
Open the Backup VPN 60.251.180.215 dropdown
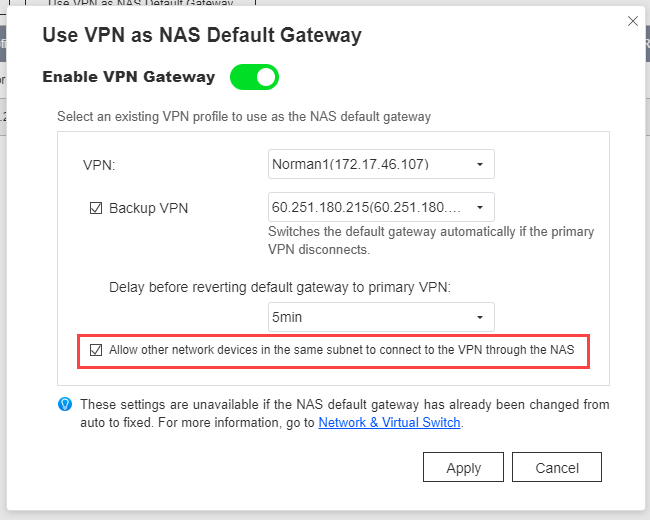click(381, 207)
